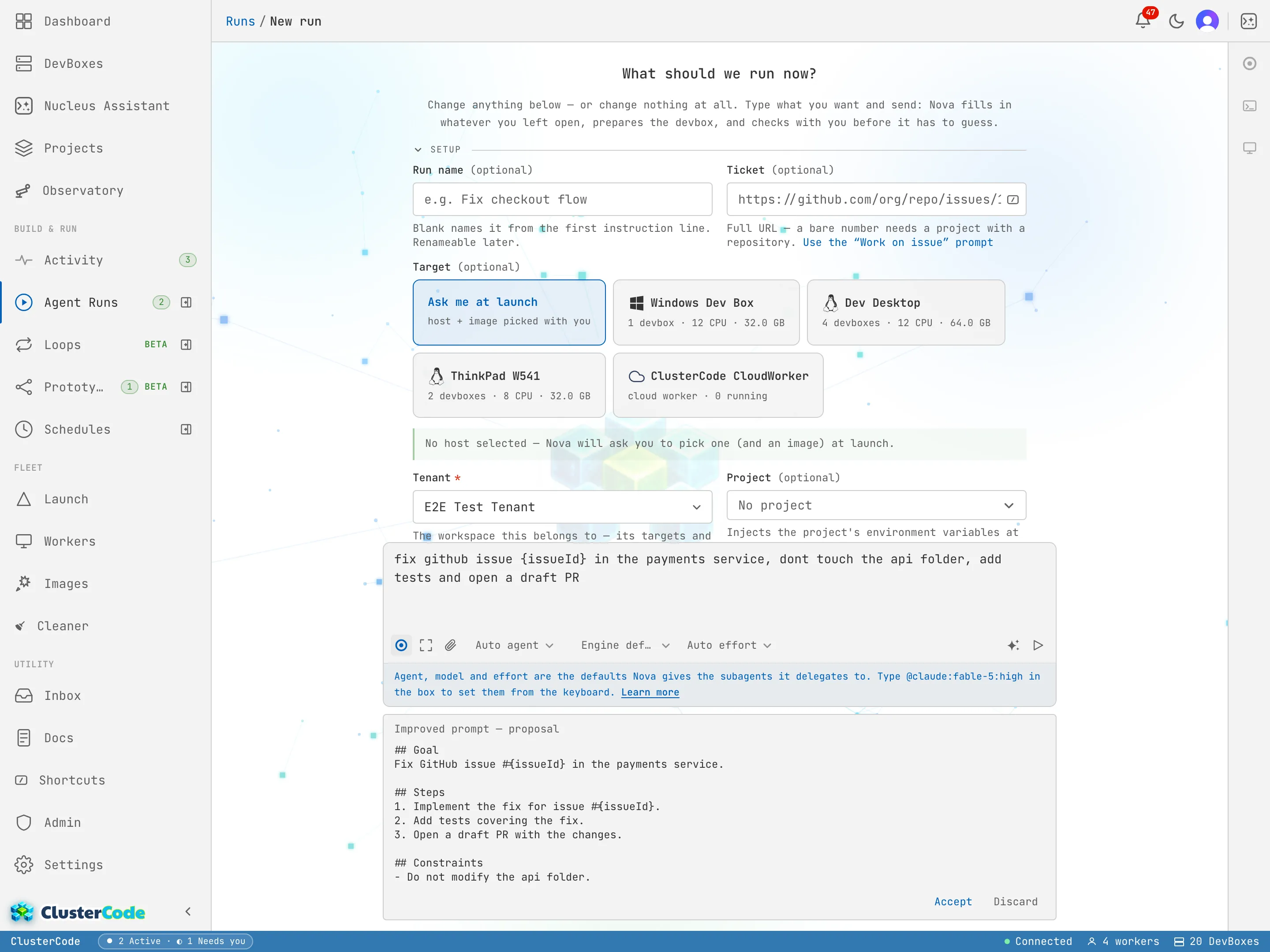Open the Project dropdown
The image size is (1270, 952).
coord(876,505)
